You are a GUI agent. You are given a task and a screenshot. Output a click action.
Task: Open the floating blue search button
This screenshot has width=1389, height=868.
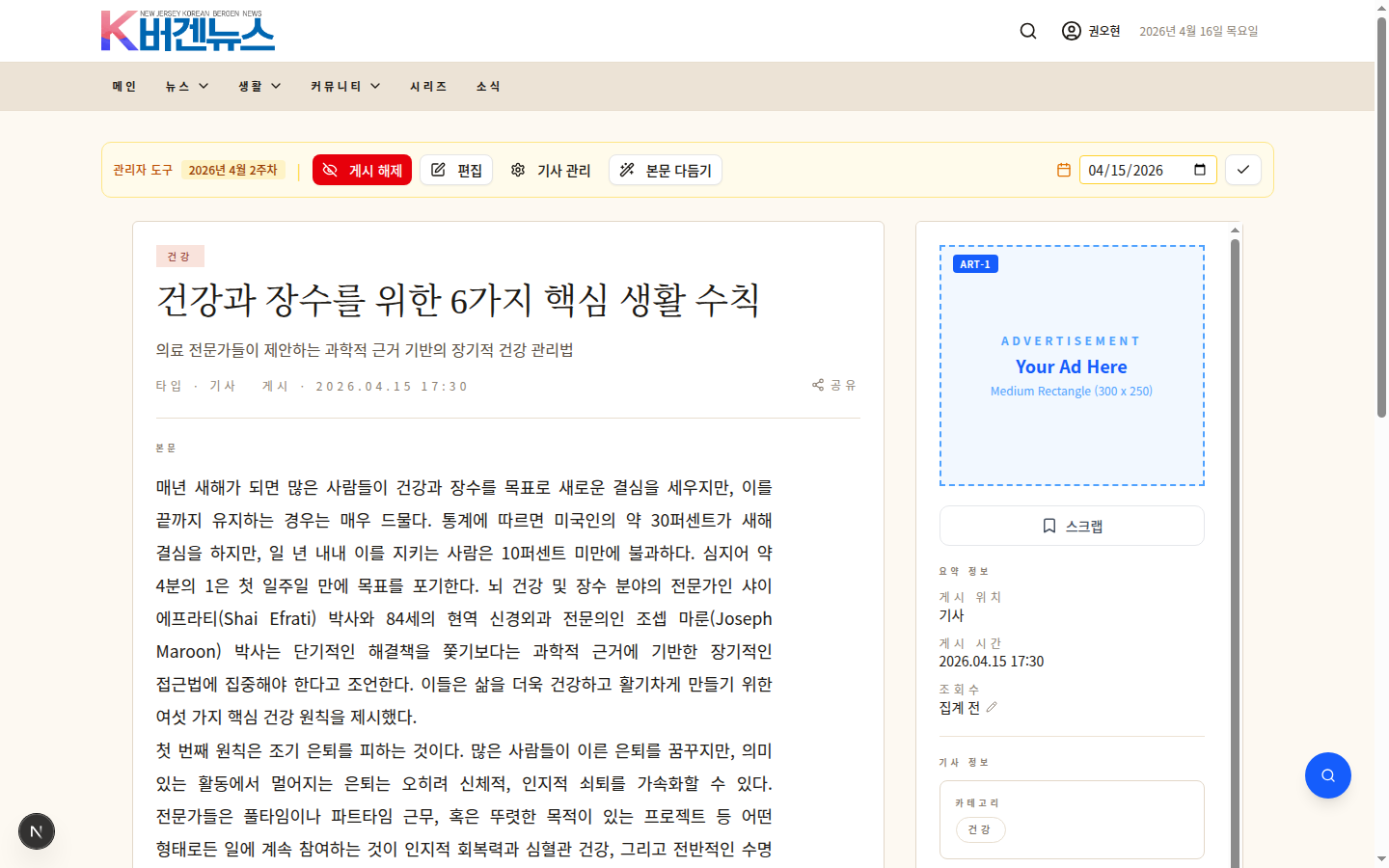(x=1327, y=774)
